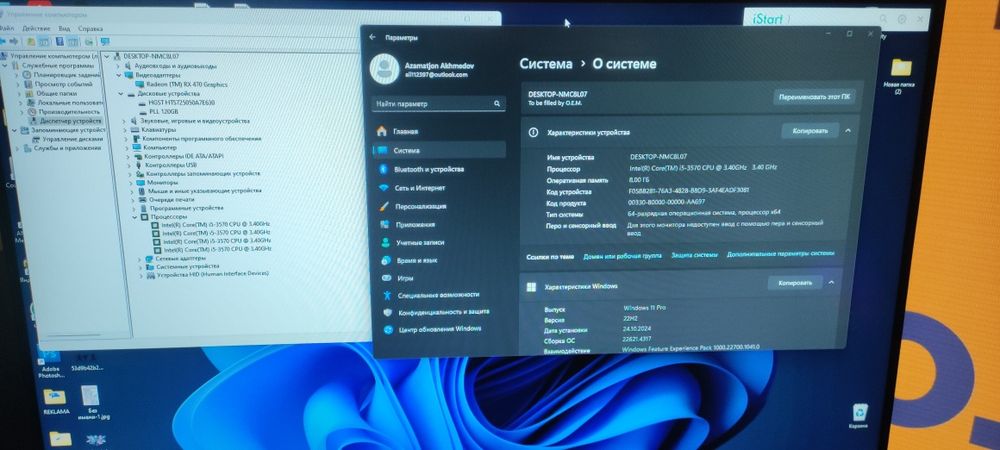Viewport: 1000px width, 450px height.
Task: Select the HGST HTS725050A7E630 disk
Action: (x=175, y=102)
